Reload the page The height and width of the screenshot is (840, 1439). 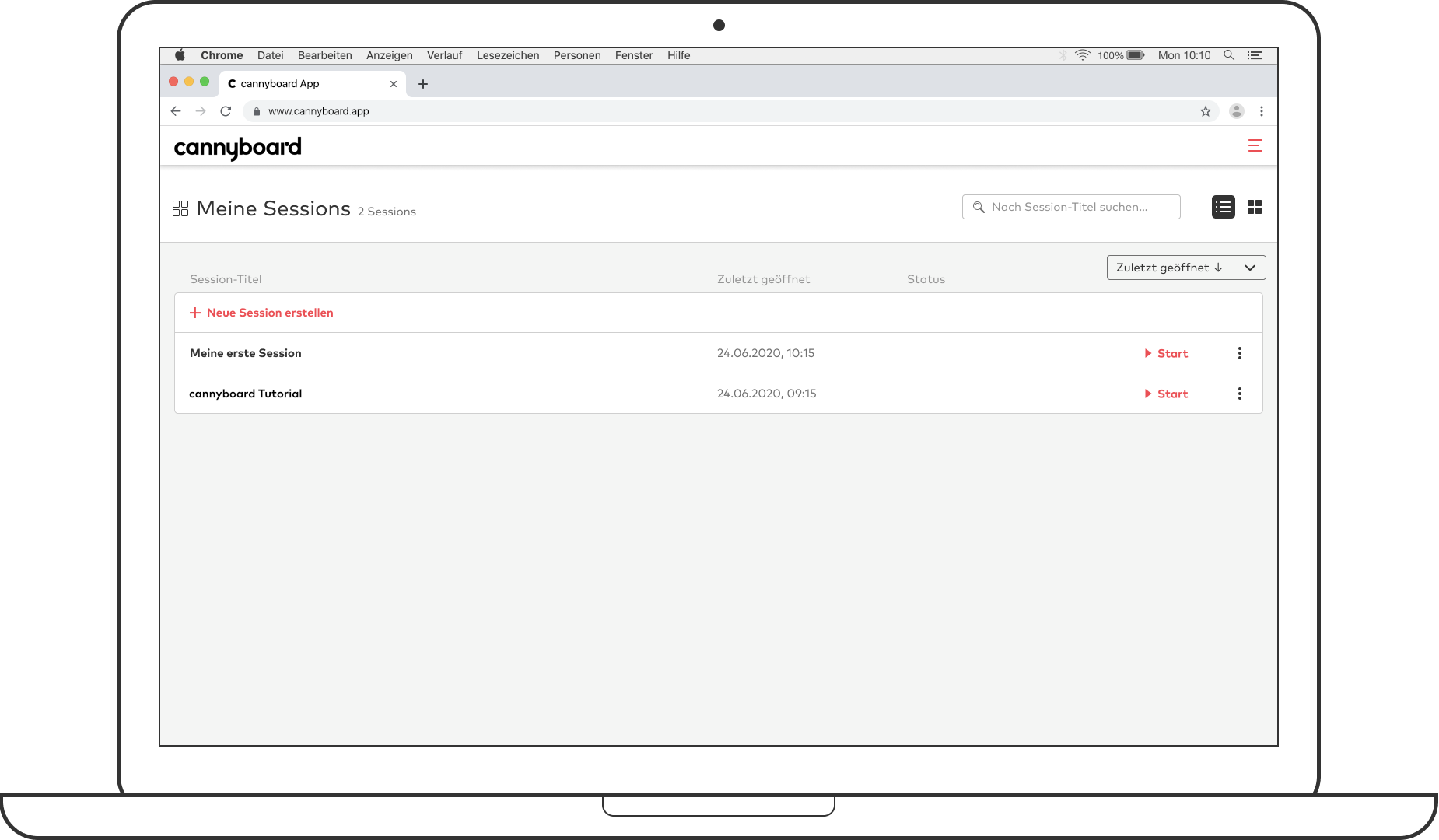[x=226, y=111]
